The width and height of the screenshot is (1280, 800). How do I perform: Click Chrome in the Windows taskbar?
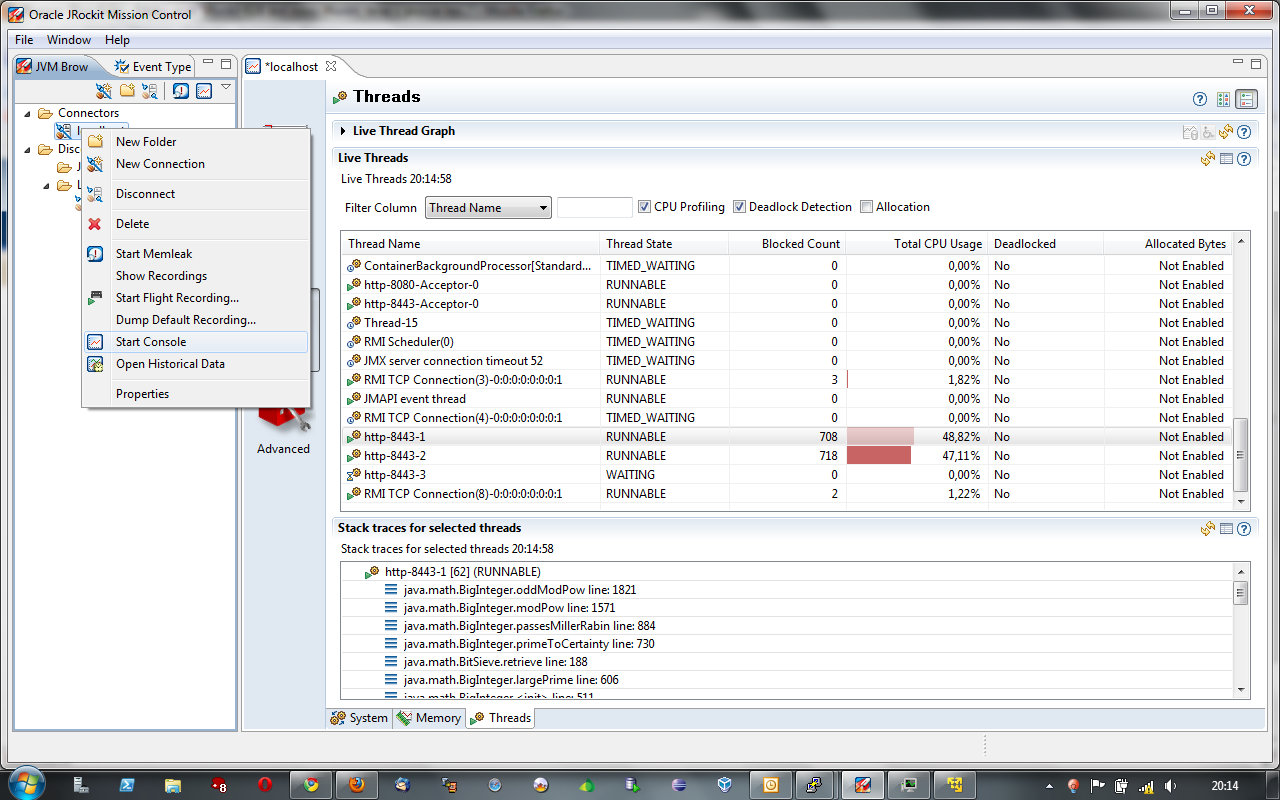[311, 785]
